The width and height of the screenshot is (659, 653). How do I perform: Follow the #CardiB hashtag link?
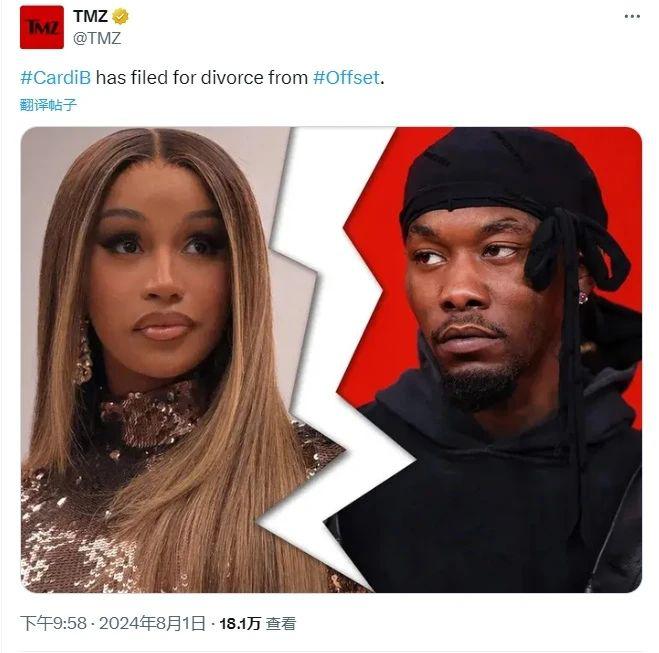click(55, 78)
